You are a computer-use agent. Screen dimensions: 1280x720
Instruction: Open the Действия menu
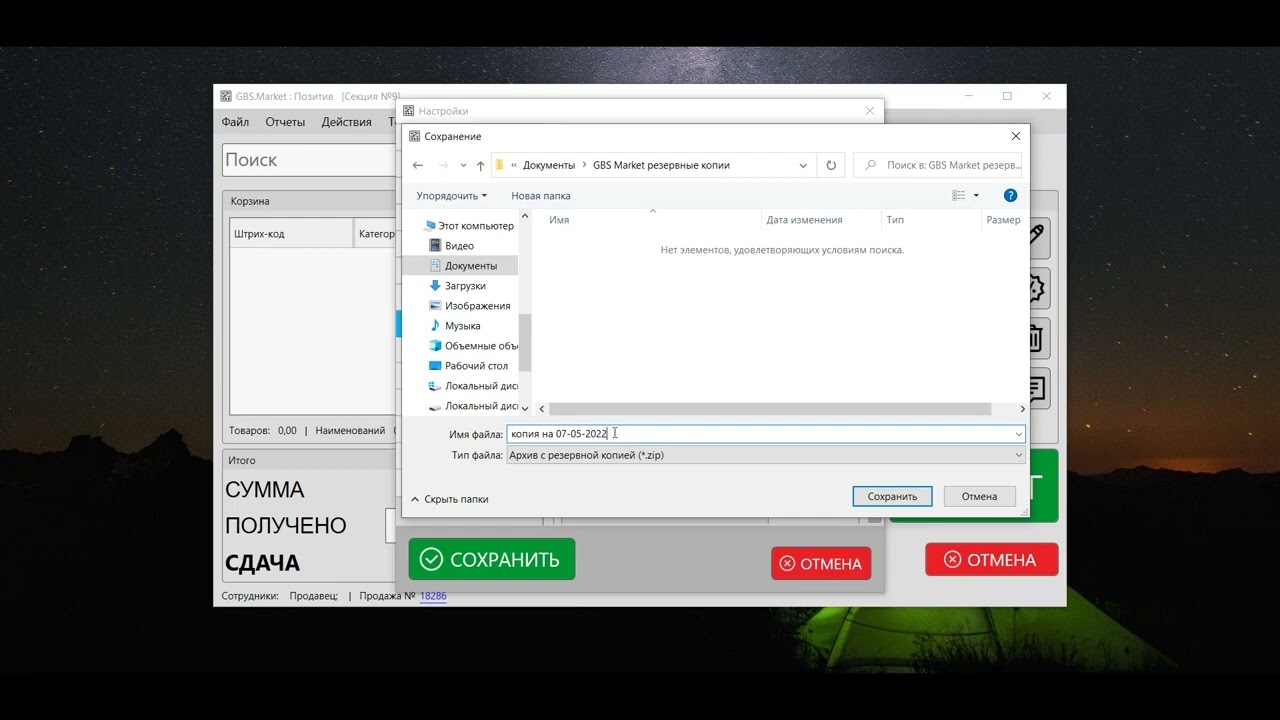click(x=346, y=122)
